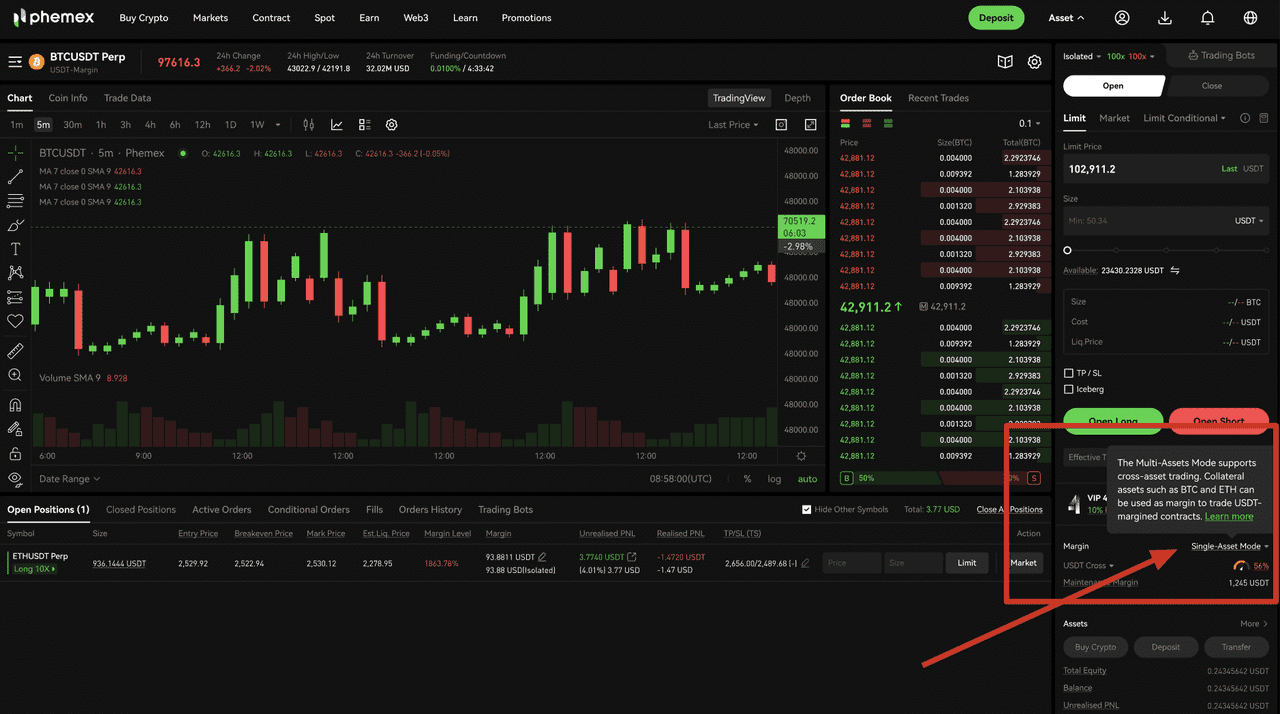
Task: Edit margin pencil icon for ETHUSDT position
Action: (542, 556)
